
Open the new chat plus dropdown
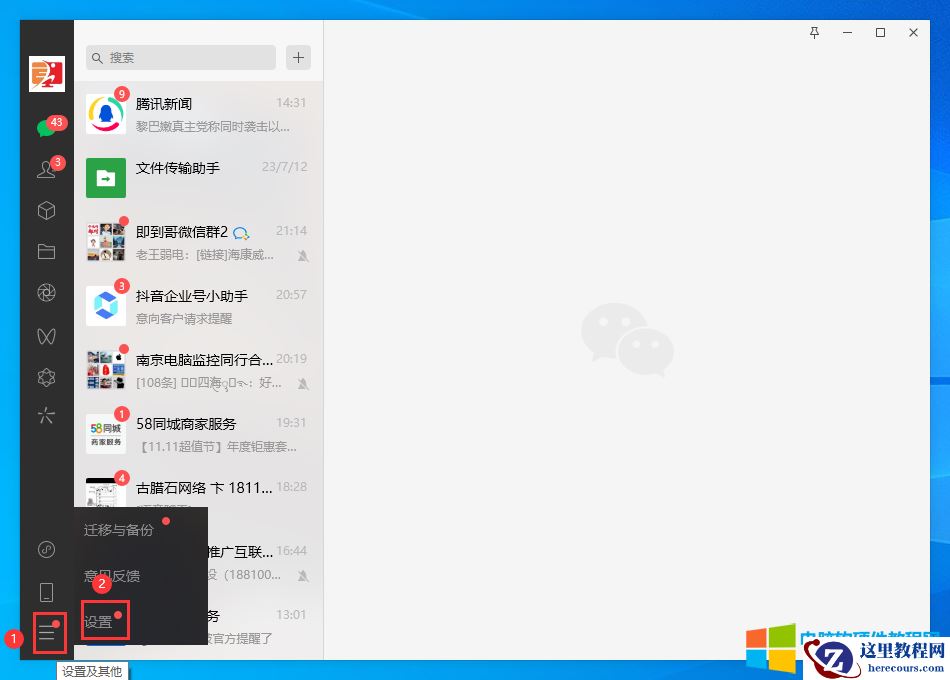pyautogui.click(x=298, y=57)
